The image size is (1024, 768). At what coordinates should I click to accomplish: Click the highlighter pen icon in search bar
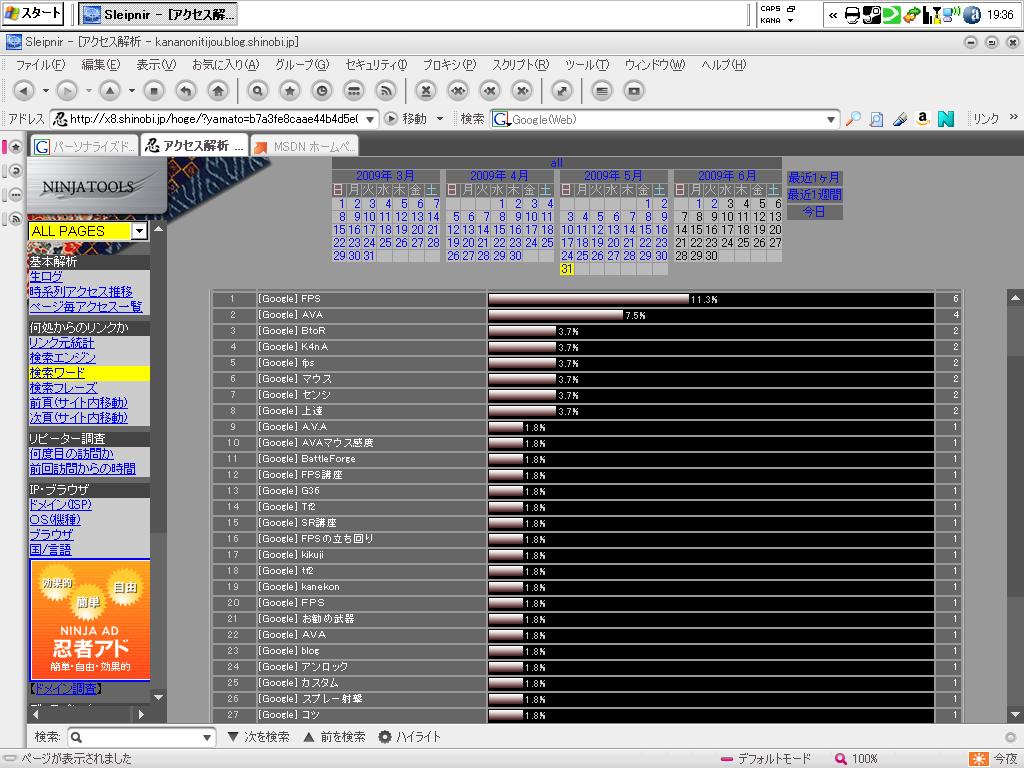point(900,119)
